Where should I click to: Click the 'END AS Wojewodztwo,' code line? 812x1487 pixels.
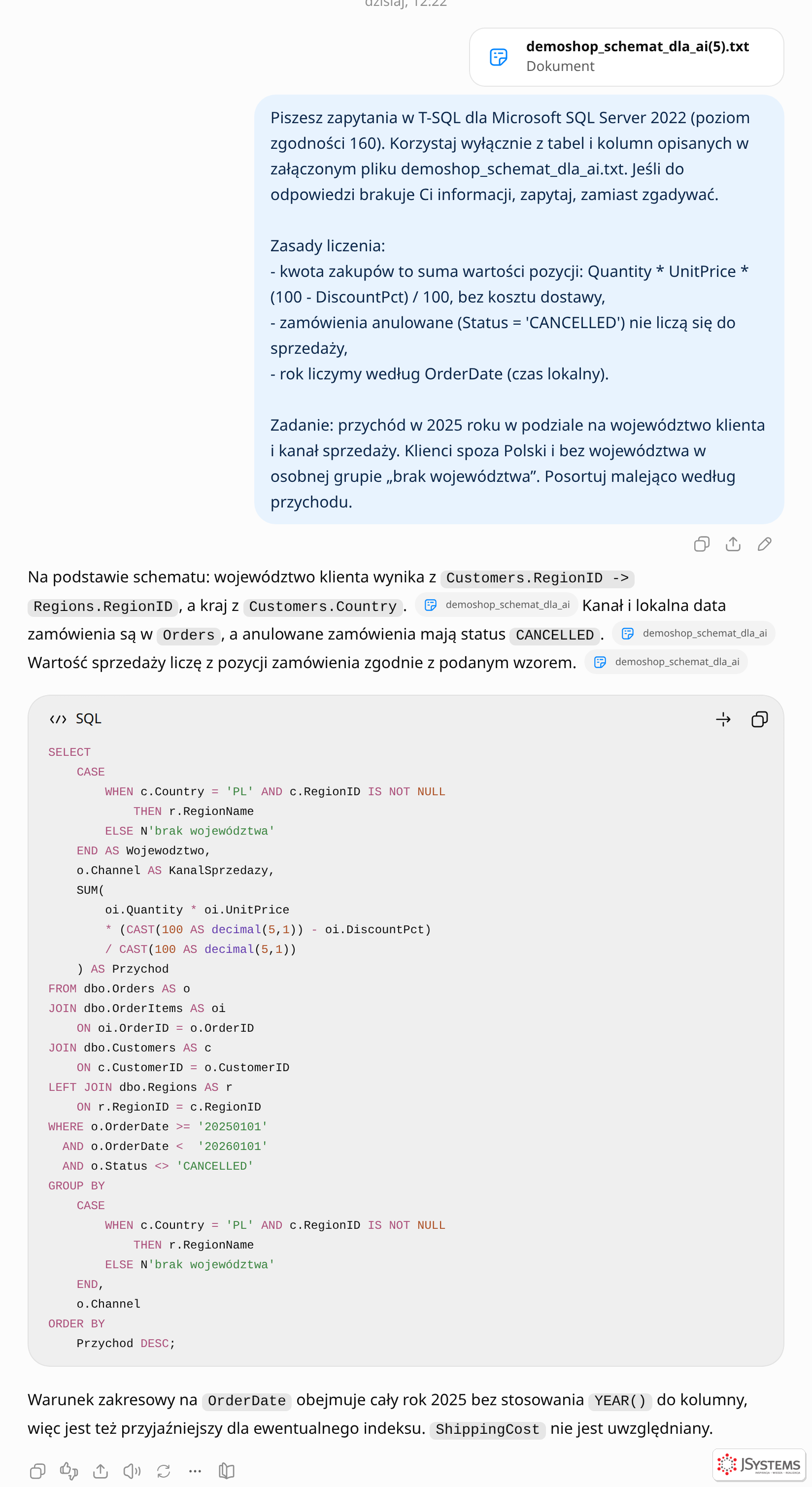pos(144,850)
